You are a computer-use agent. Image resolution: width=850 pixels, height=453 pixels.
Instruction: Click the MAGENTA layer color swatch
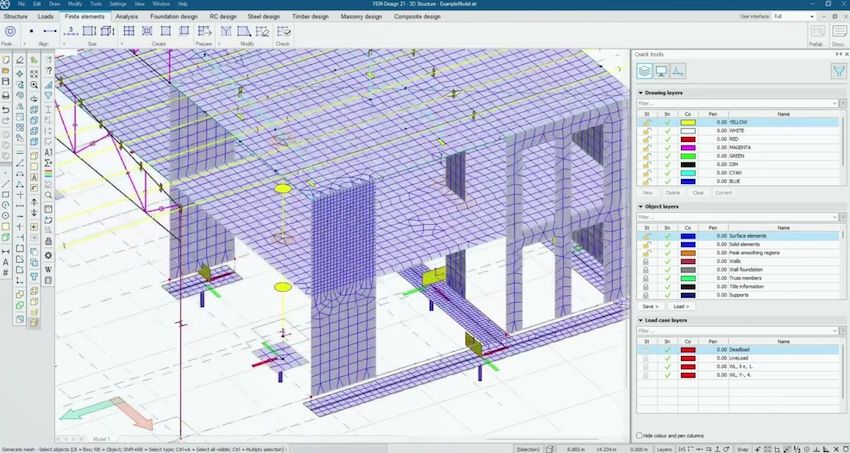tap(687, 148)
